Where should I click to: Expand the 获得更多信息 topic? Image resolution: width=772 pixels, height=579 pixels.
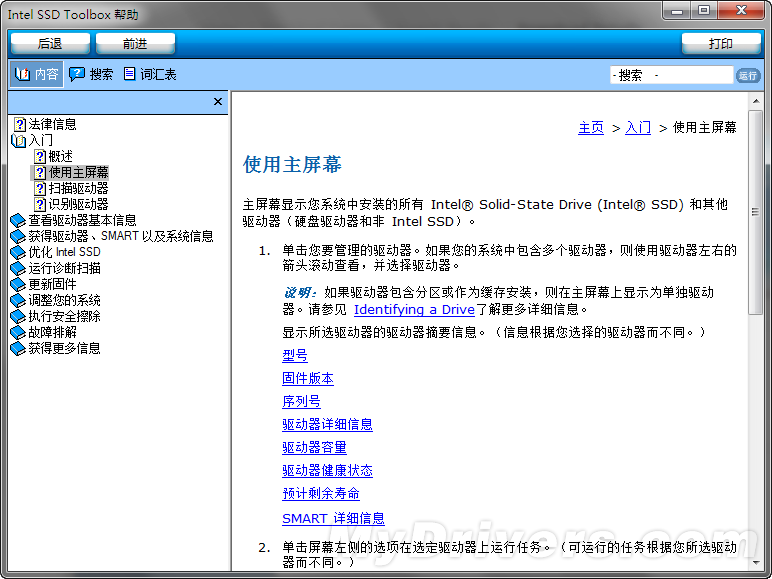coord(64,348)
